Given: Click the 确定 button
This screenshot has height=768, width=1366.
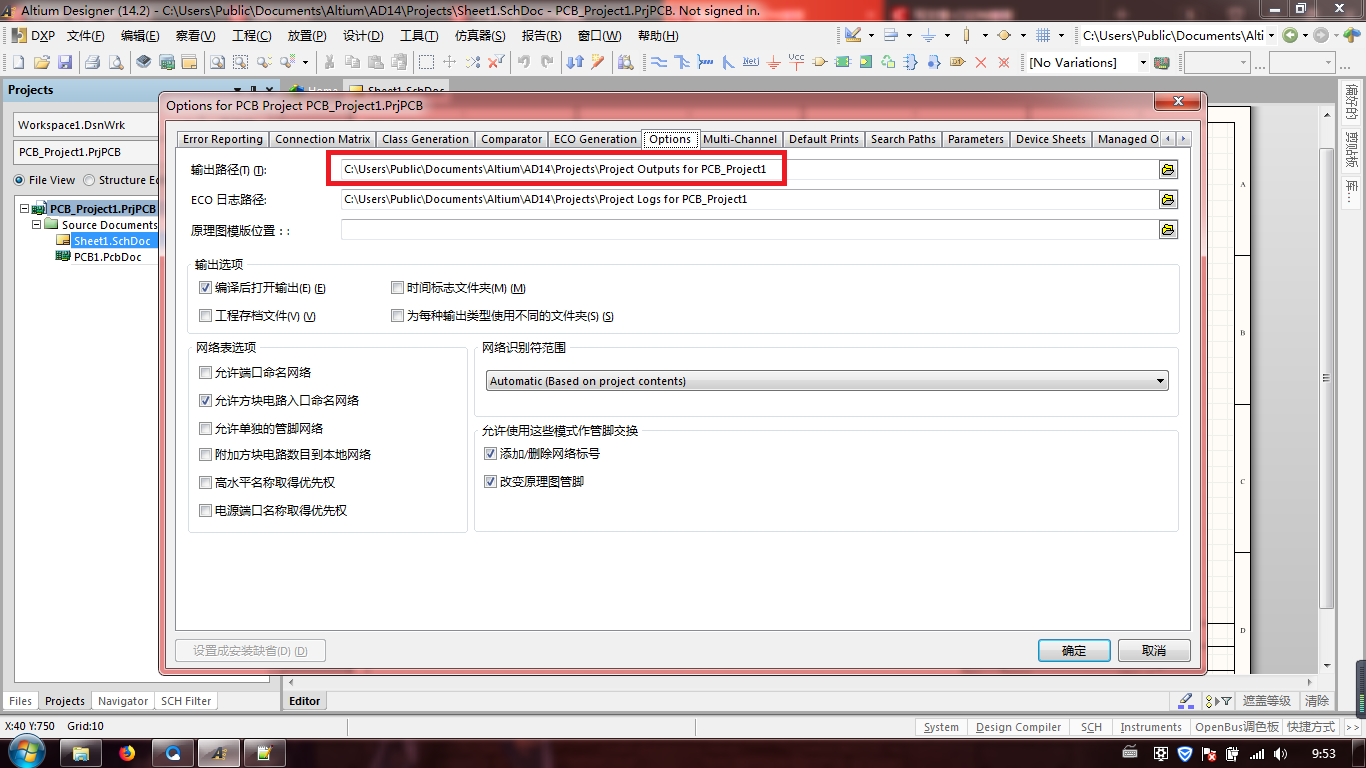Looking at the screenshot, I should pos(1074,650).
